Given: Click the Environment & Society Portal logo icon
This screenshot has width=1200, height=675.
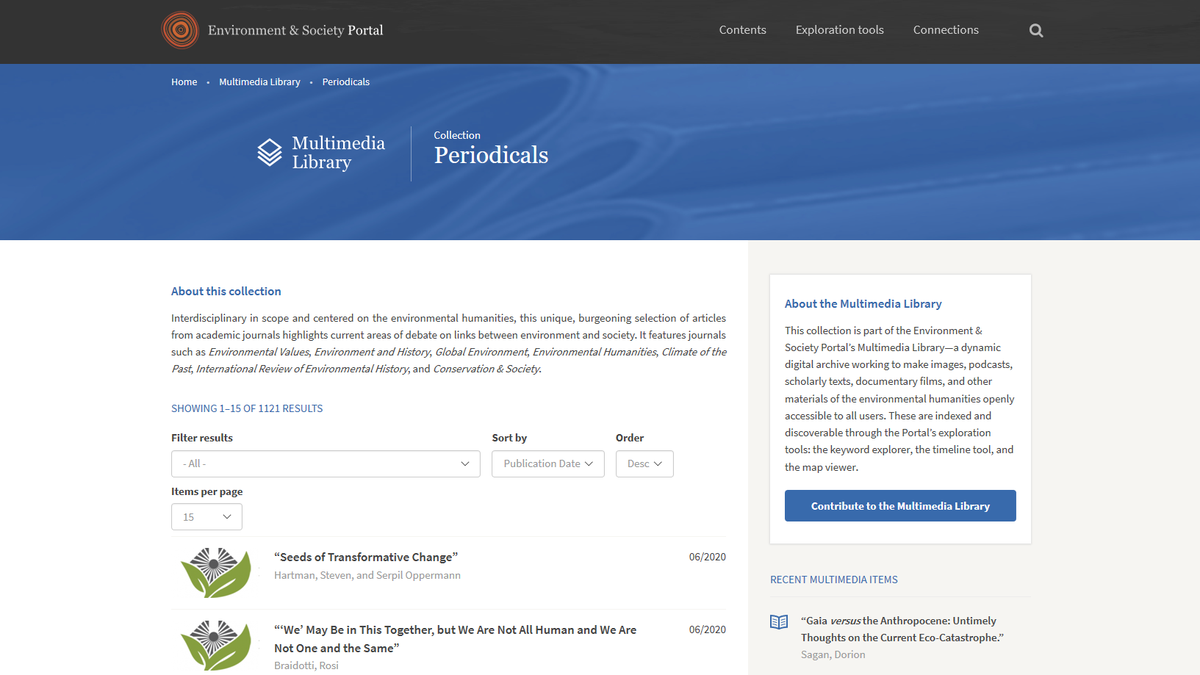Looking at the screenshot, I should [180, 30].
